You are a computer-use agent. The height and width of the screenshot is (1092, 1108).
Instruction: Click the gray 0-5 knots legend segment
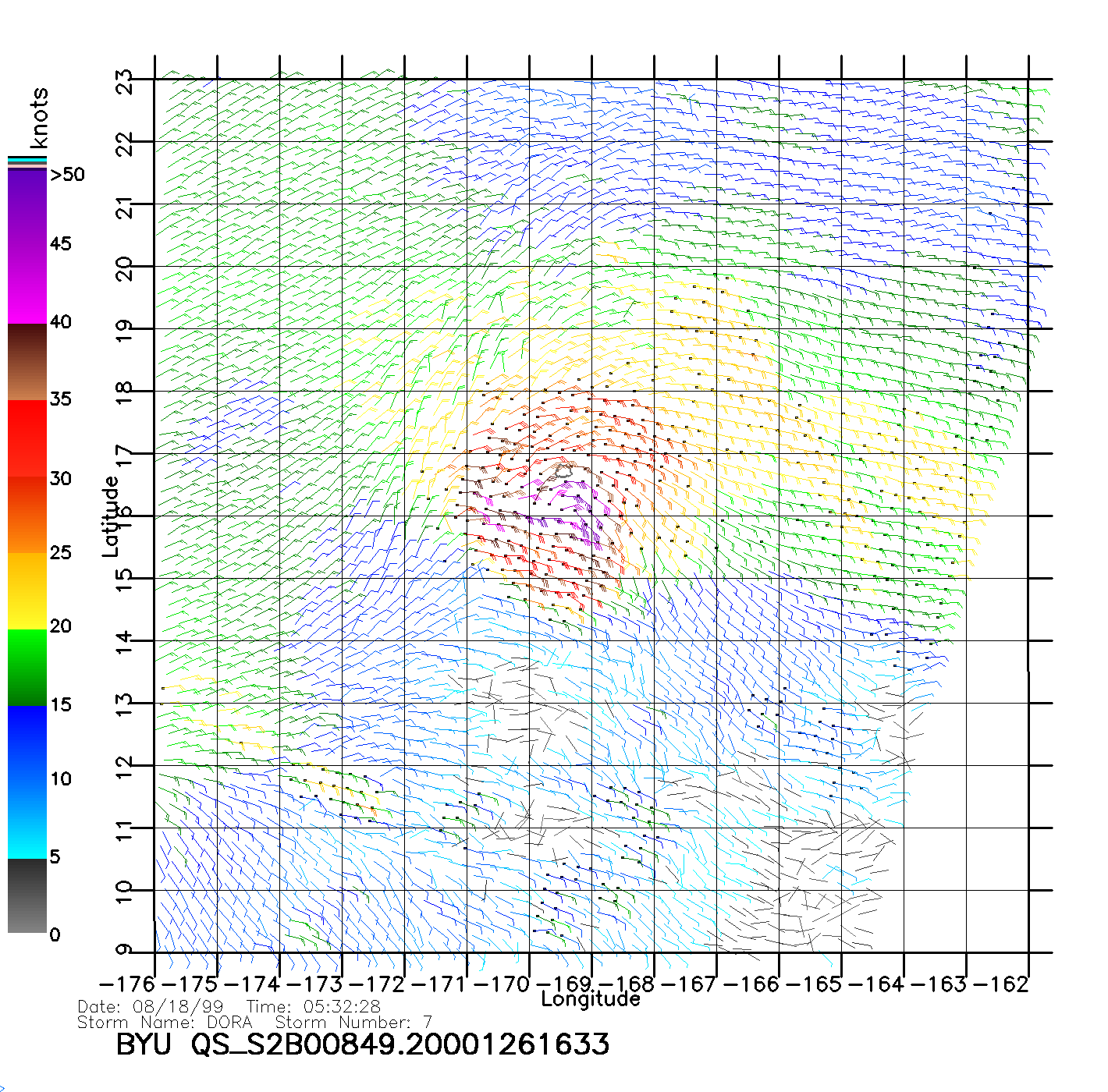(x=27, y=895)
